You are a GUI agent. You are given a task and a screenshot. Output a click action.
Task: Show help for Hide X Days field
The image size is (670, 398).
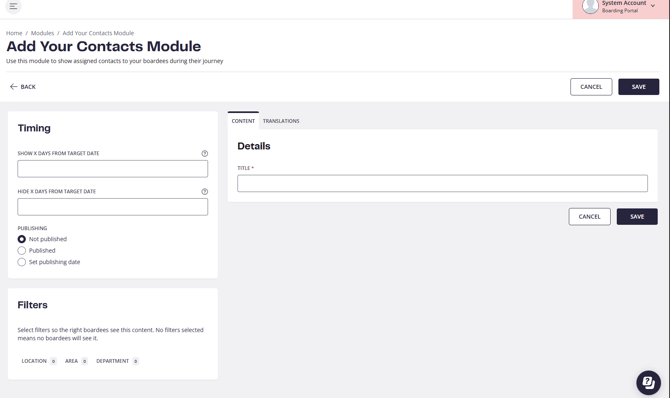(x=205, y=192)
